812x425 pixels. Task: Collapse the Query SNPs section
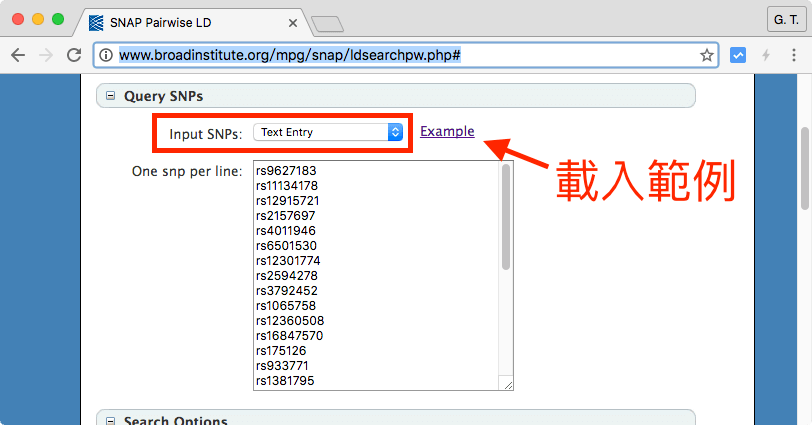(x=110, y=96)
